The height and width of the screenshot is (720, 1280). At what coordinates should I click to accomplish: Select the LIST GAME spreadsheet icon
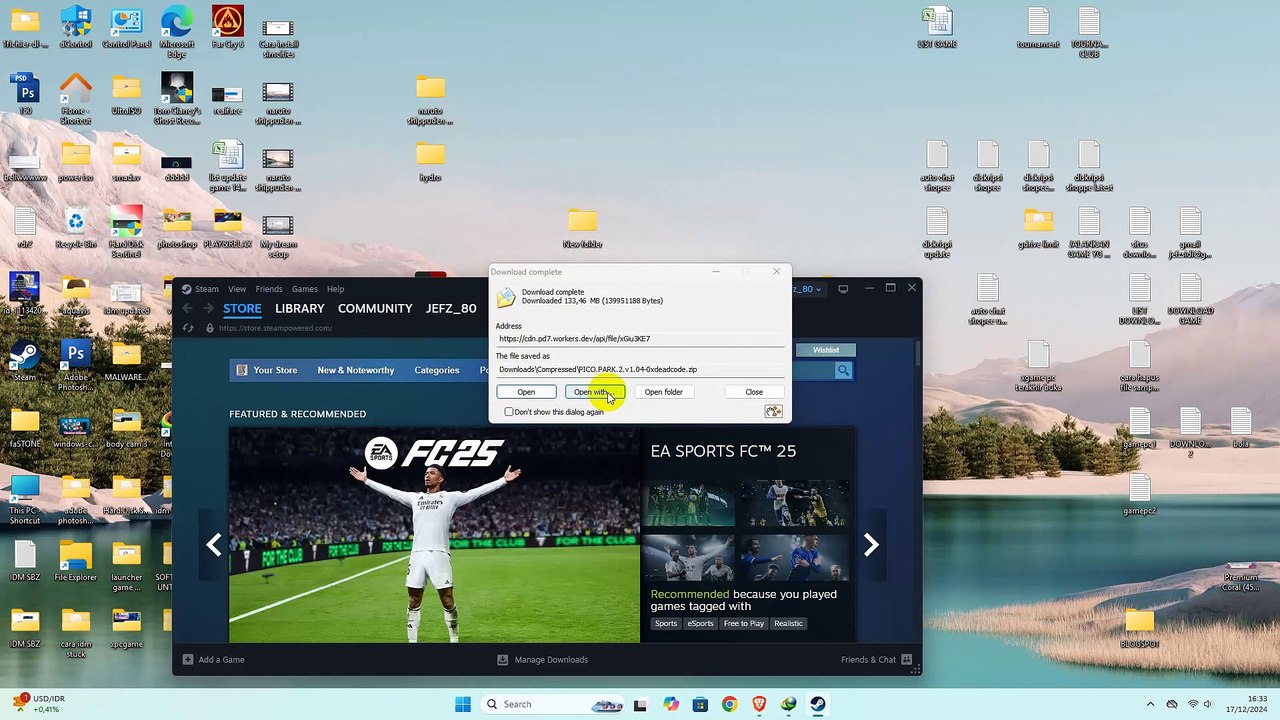(937, 28)
